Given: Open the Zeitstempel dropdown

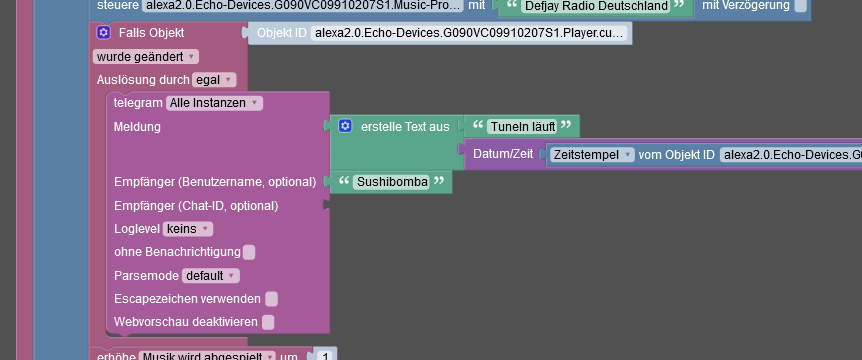Looking at the screenshot, I should click(x=592, y=154).
